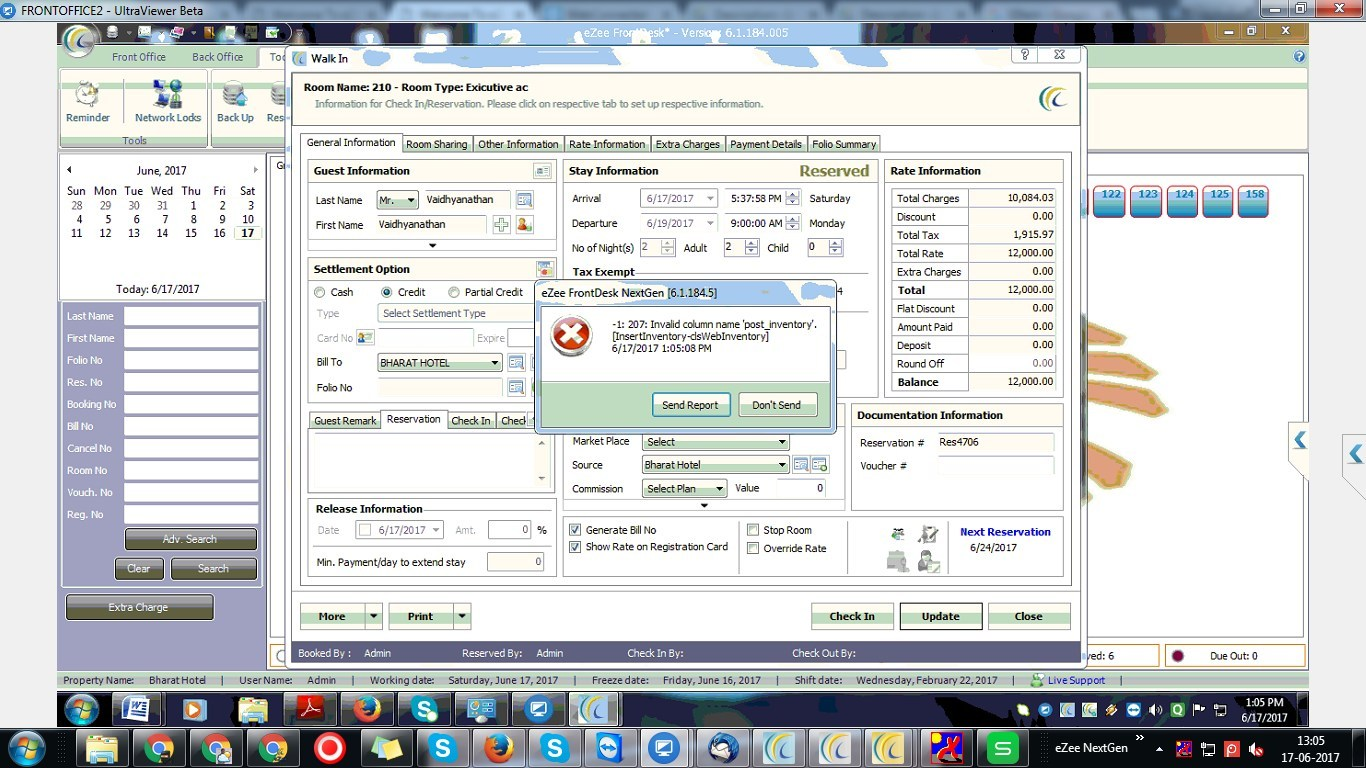Click the top-left tool icon above Next Reservation
The image size is (1366, 768).
click(x=898, y=534)
